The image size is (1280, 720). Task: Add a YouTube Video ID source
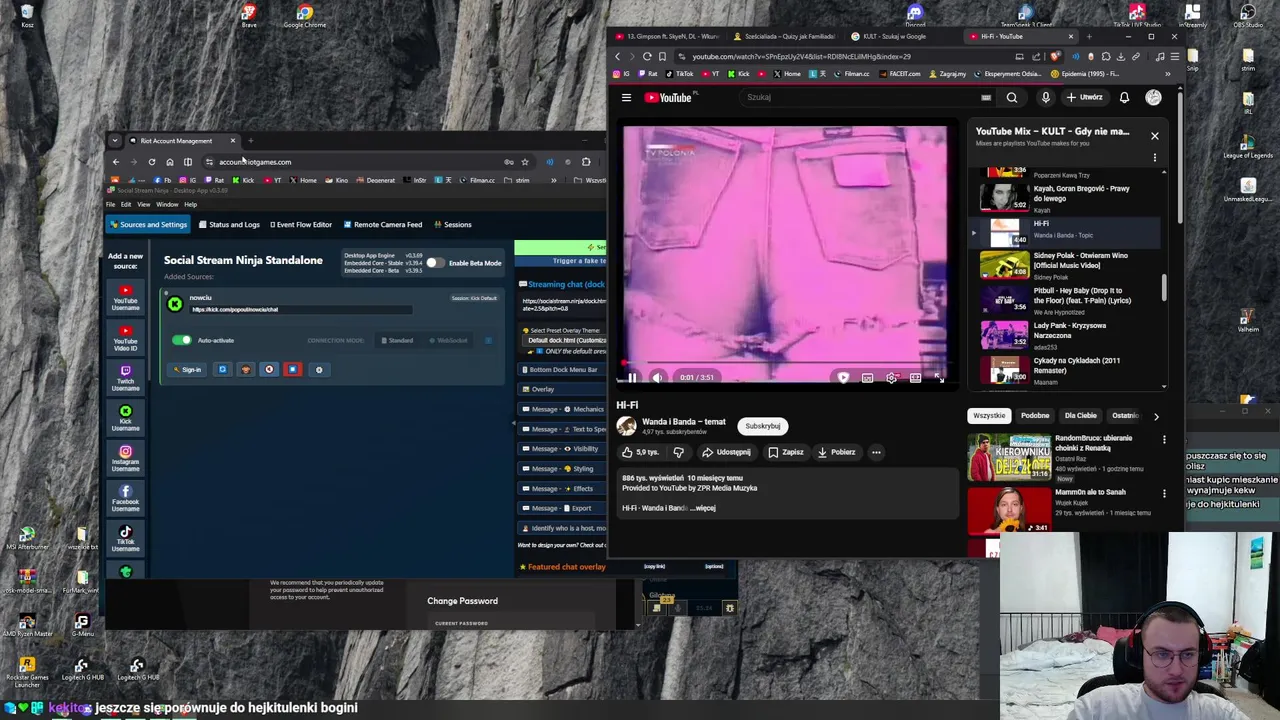(125, 338)
